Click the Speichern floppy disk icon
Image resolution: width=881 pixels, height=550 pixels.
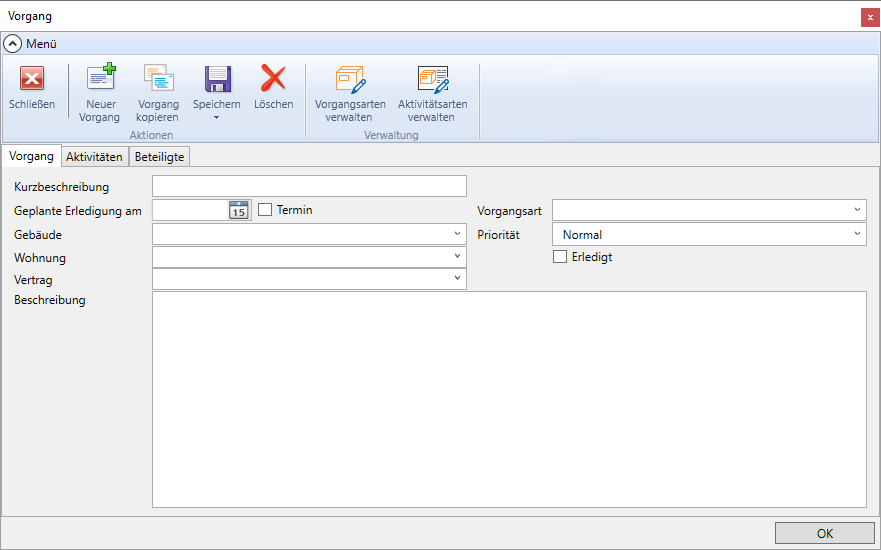(x=217, y=80)
